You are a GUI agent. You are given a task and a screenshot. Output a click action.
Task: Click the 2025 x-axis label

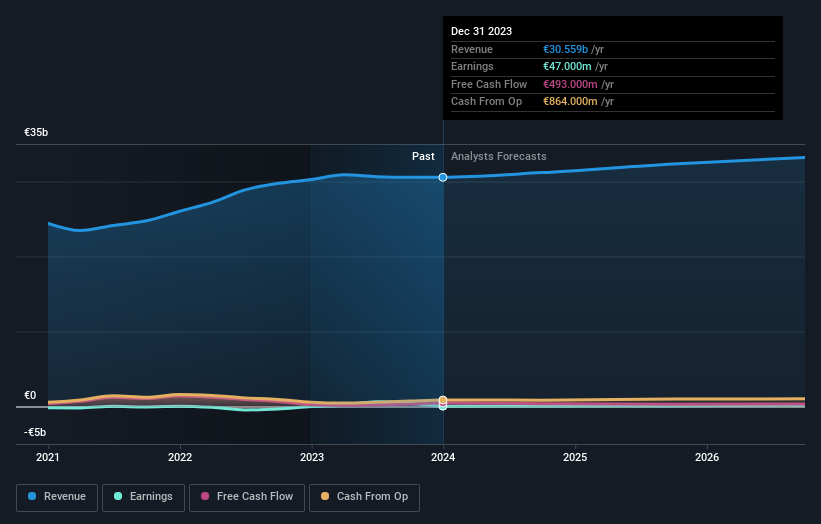coord(575,458)
